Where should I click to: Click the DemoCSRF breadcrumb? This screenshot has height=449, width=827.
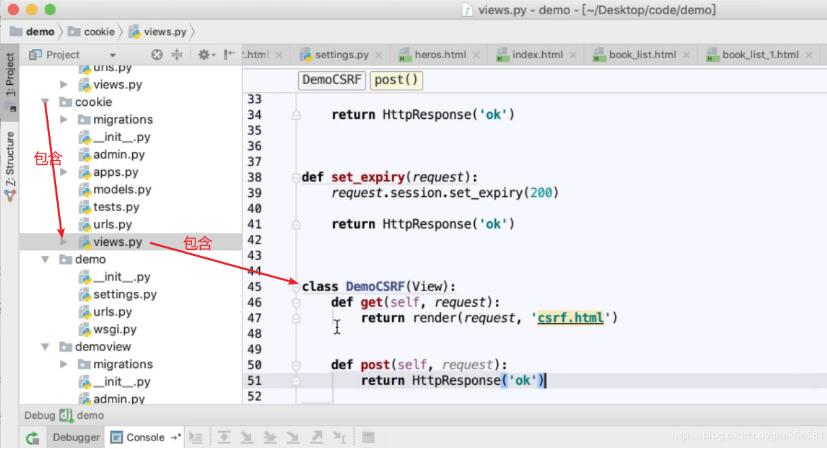(x=331, y=80)
